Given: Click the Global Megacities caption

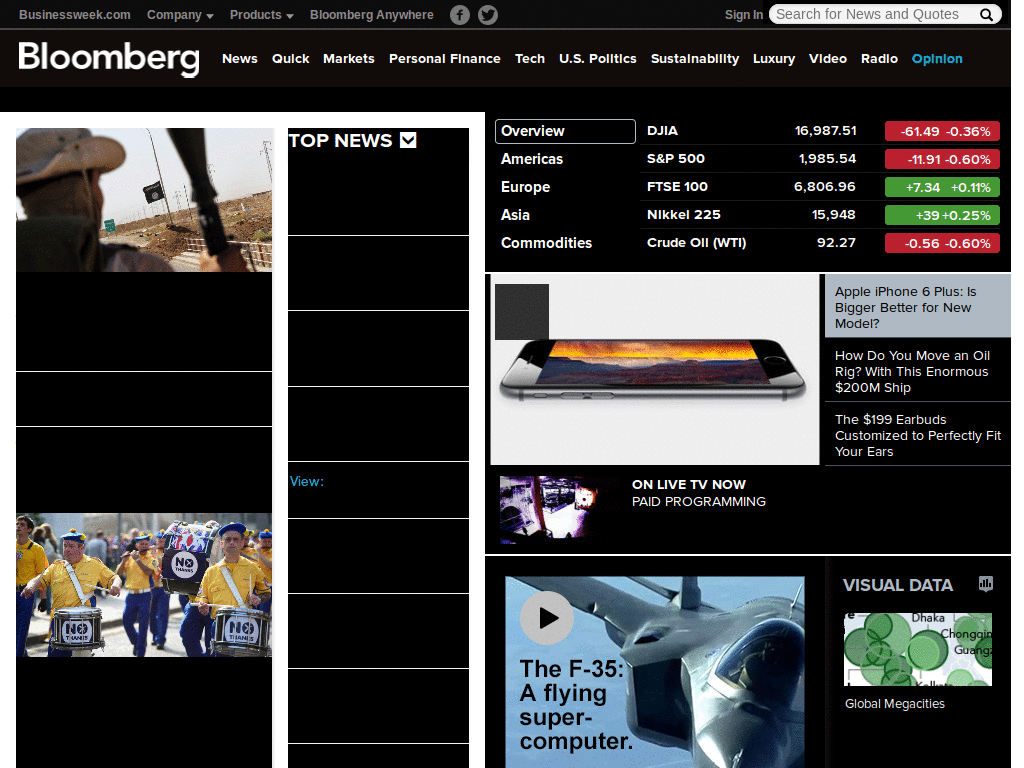Looking at the screenshot, I should click(895, 704).
